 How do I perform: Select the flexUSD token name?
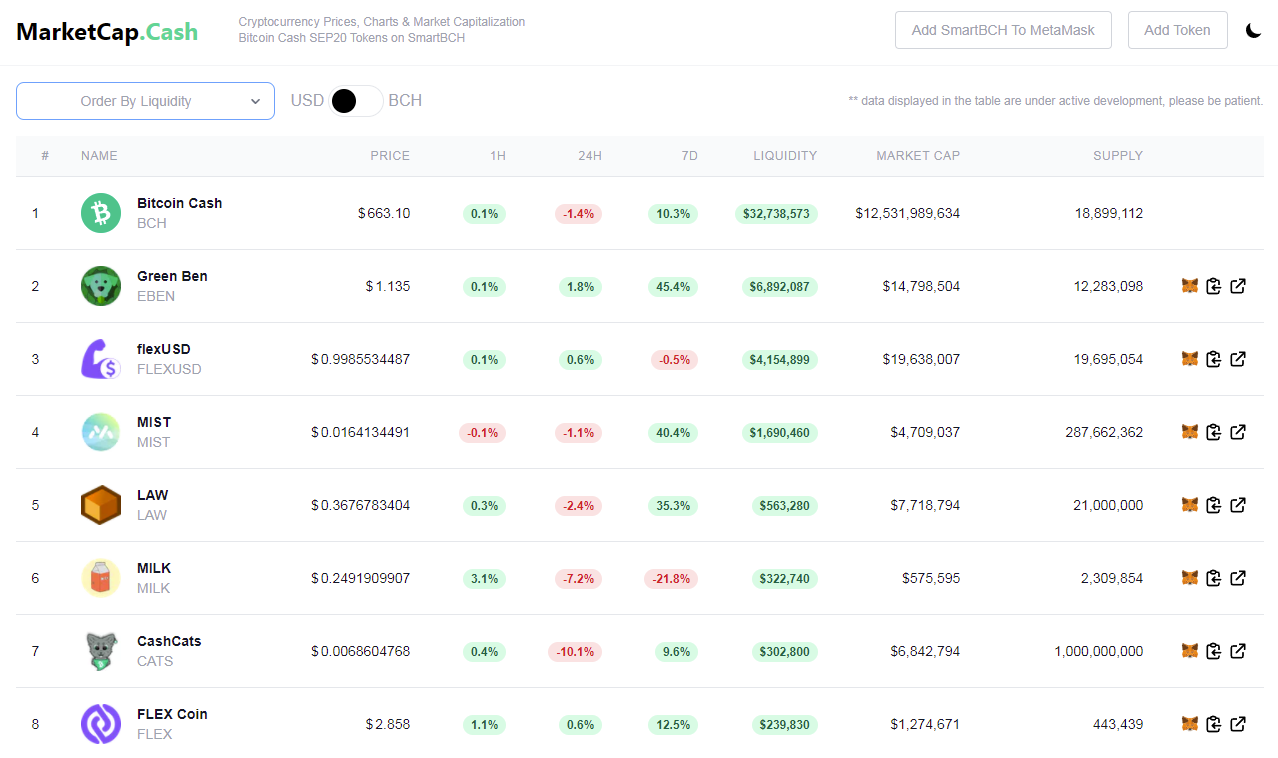click(164, 349)
